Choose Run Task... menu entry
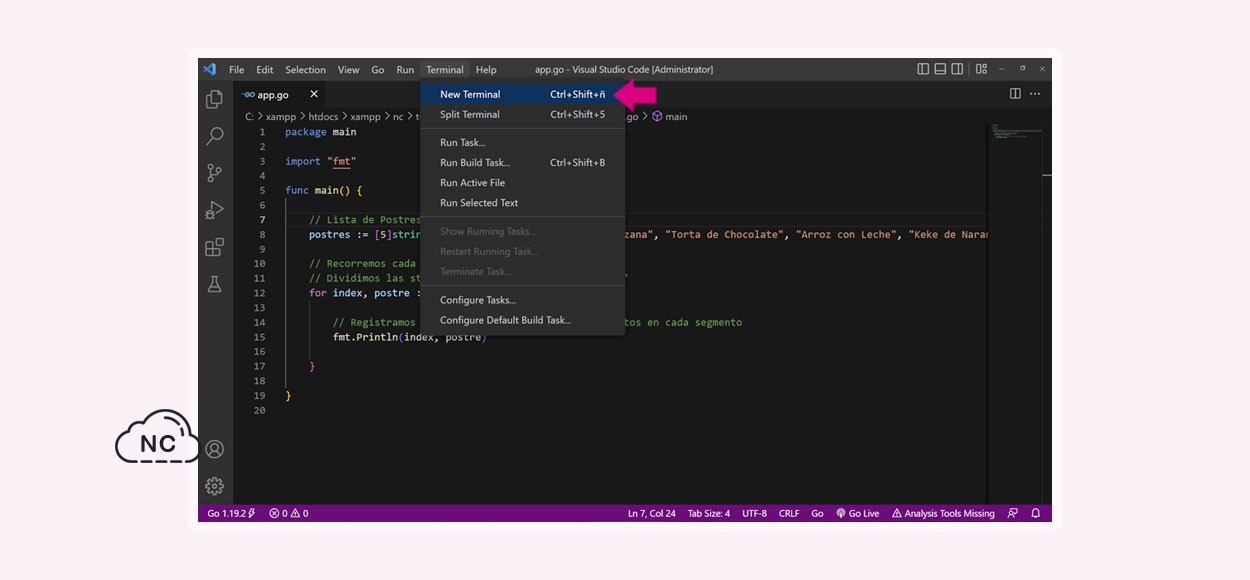The image size is (1250, 580). 522,142
